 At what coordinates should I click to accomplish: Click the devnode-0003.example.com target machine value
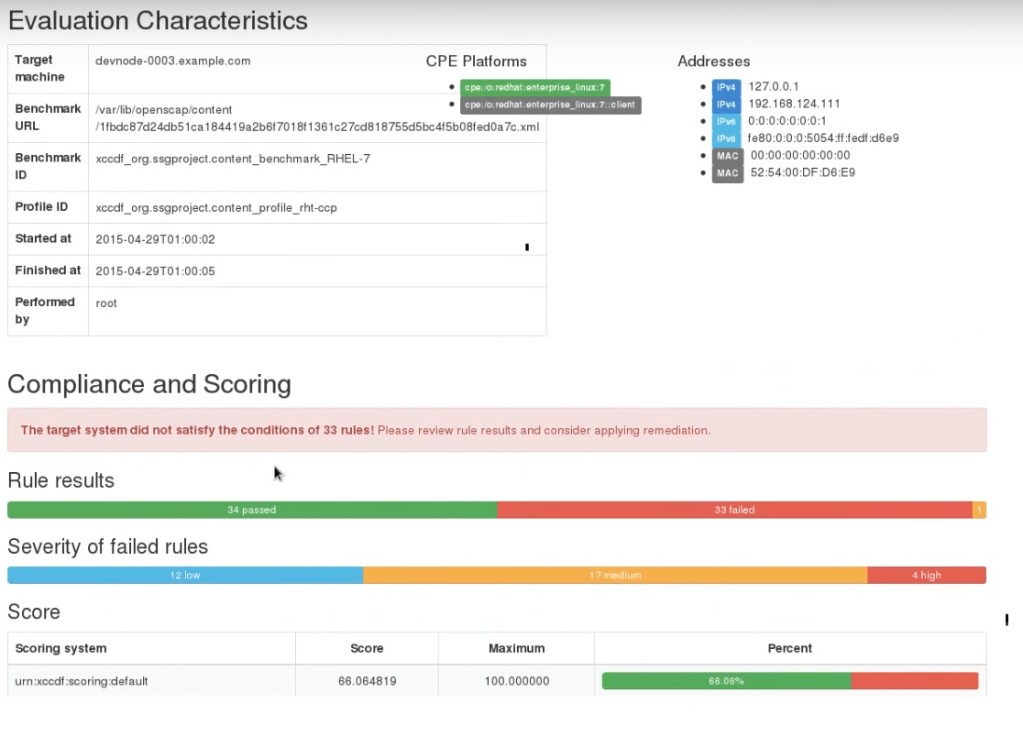(x=172, y=61)
